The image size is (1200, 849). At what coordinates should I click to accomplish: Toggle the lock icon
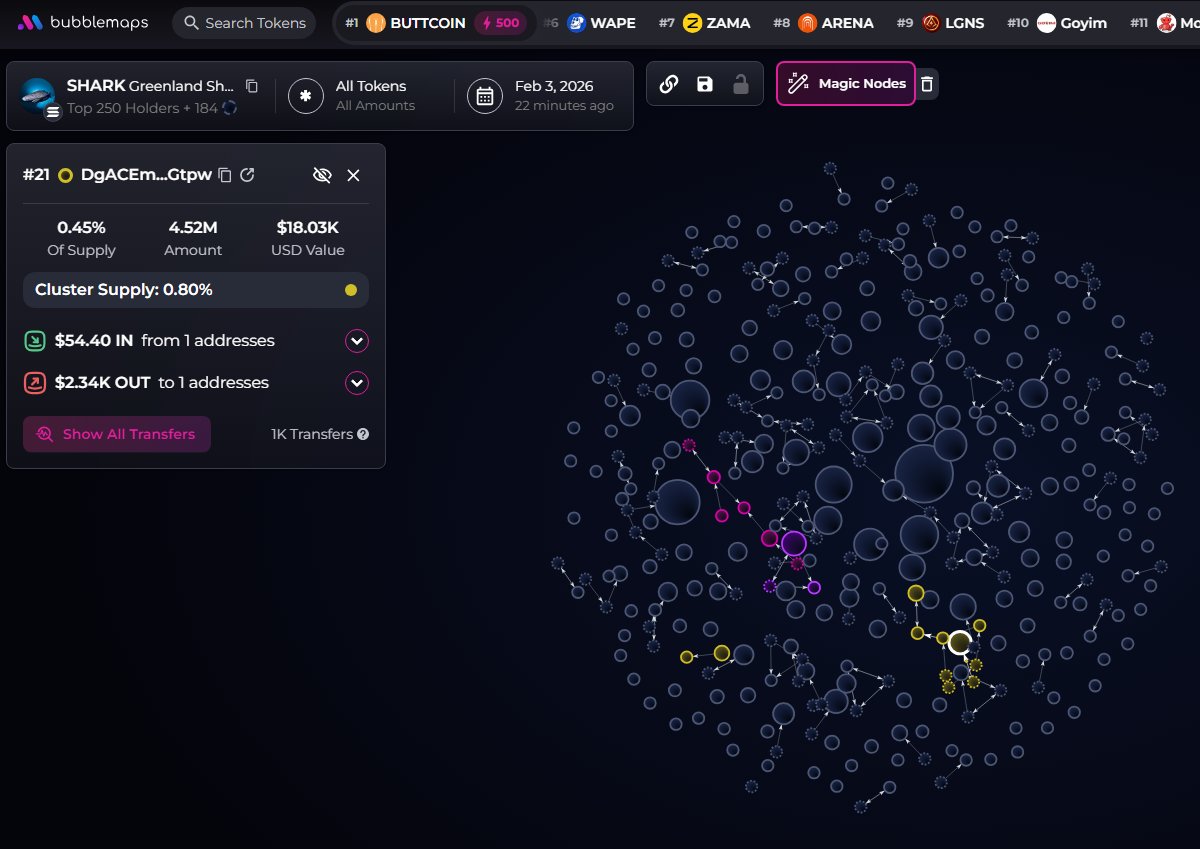point(741,84)
